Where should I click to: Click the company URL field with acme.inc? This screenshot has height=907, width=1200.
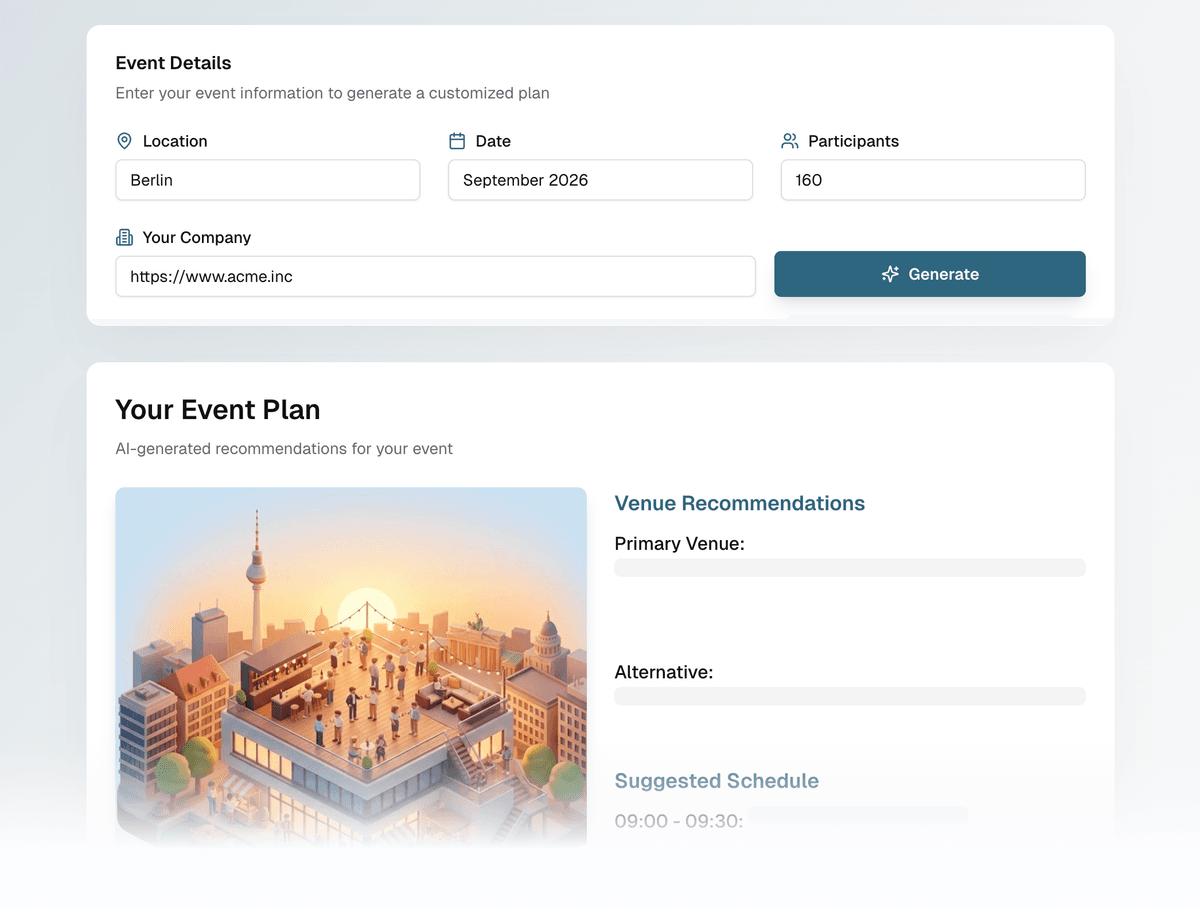tap(435, 276)
